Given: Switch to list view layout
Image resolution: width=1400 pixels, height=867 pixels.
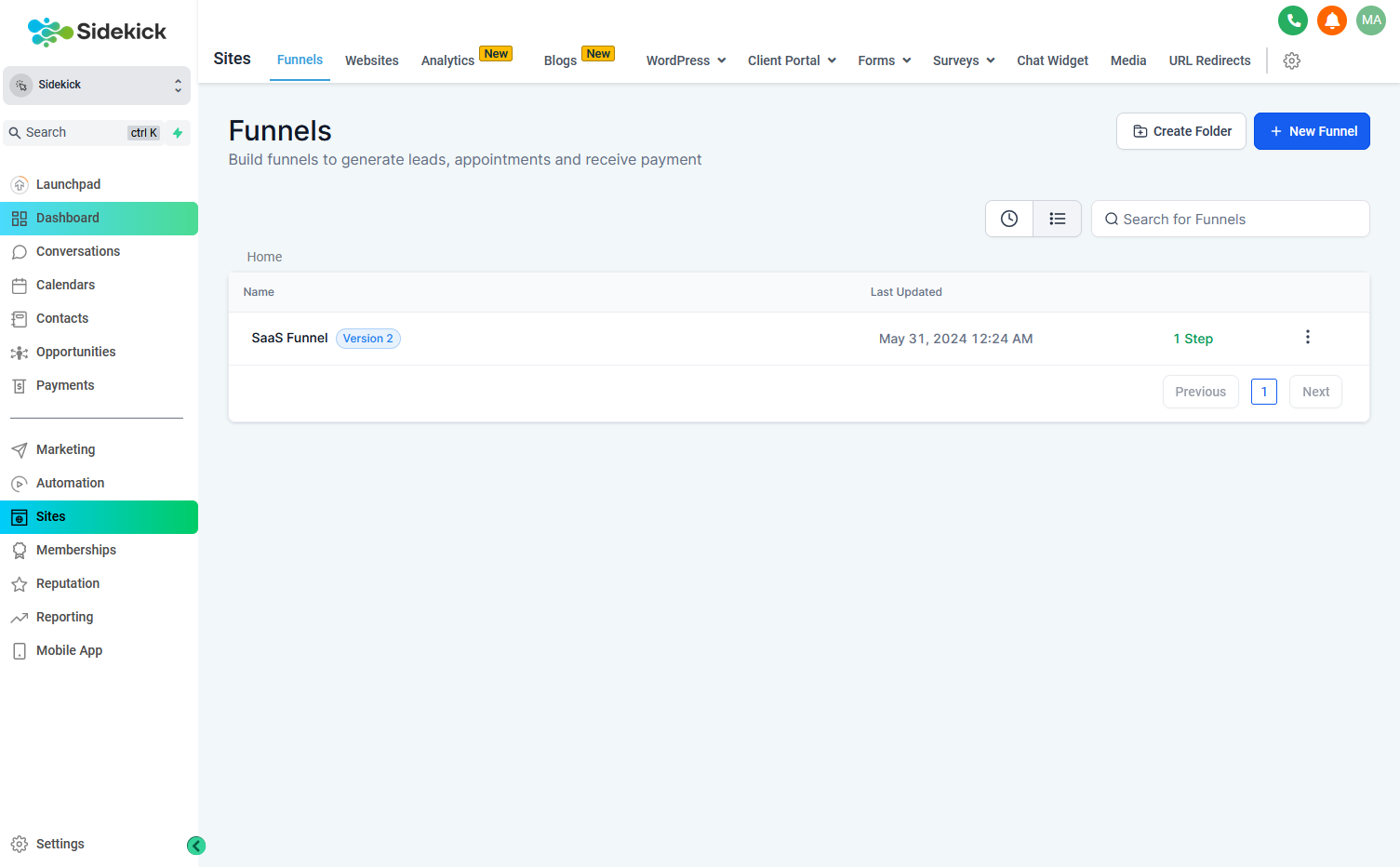Looking at the screenshot, I should click(1058, 219).
